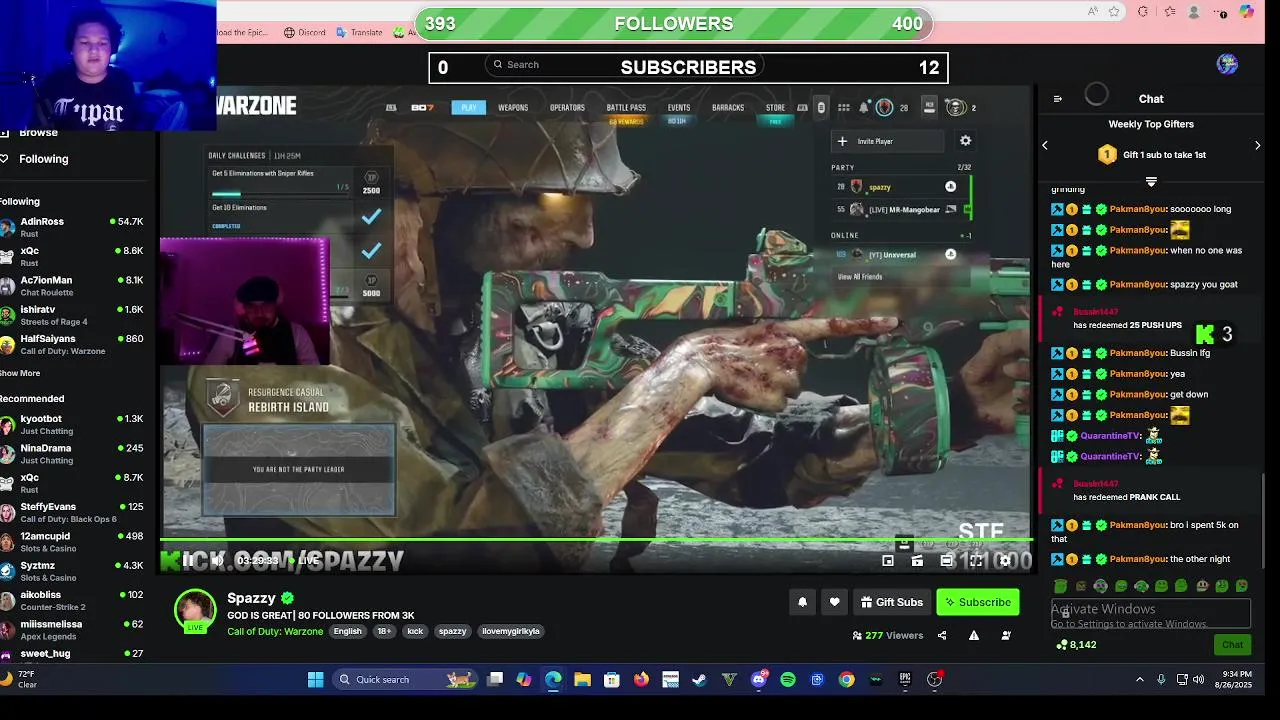
Task: Collapse chat with the arrow icon
Action: pyautogui.click(x=1058, y=99)
